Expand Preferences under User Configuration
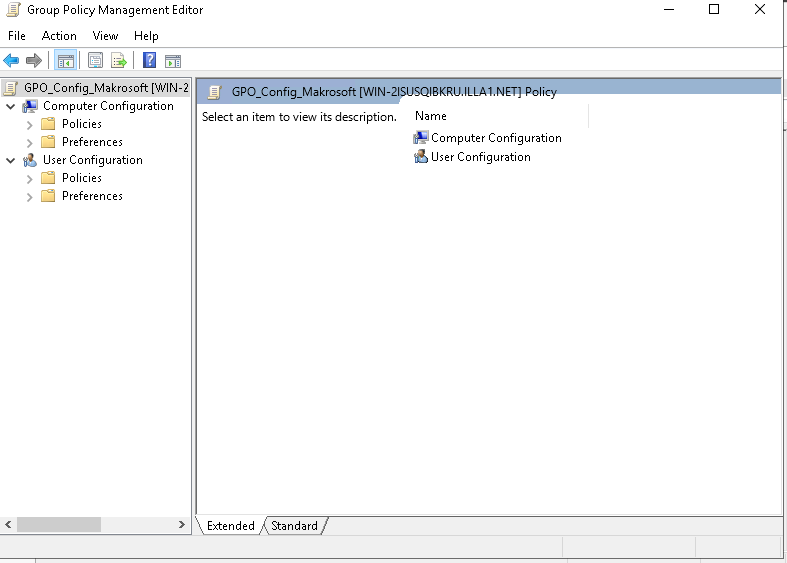The width and height of the screenshot is (787, 563). tap(30, 197)
